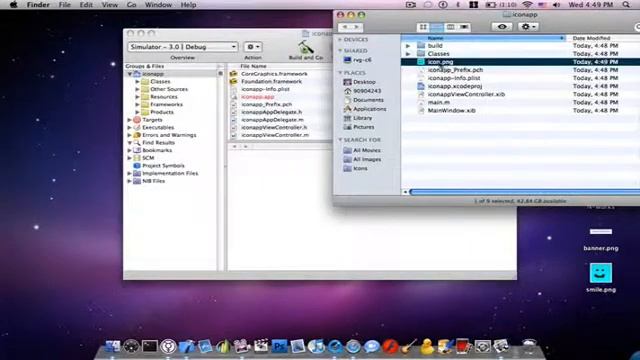Switch Finder to icon view
The image size is (640, 360).
click(423, 27)
